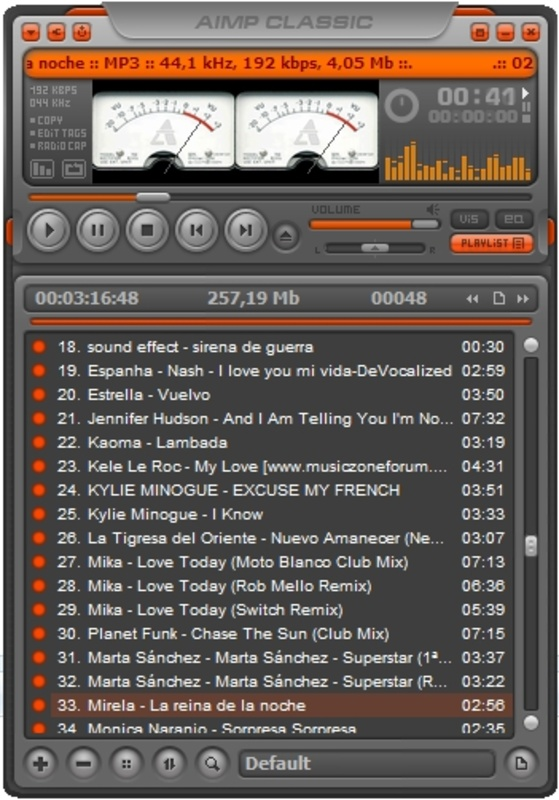
Task: Click the remove files minus button
Action: click(83, 764)
